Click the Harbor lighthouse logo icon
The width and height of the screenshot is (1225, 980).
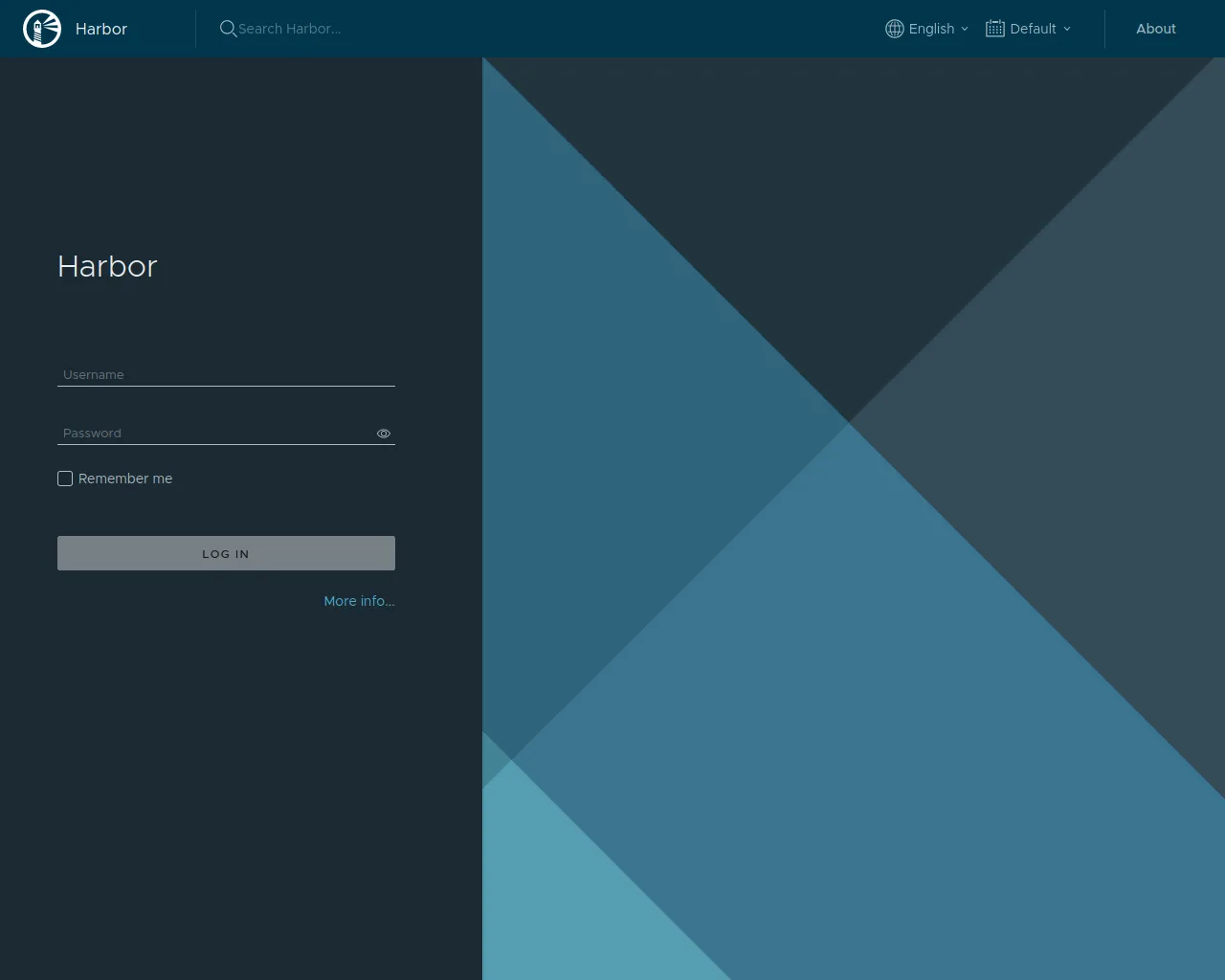[42, 29]
